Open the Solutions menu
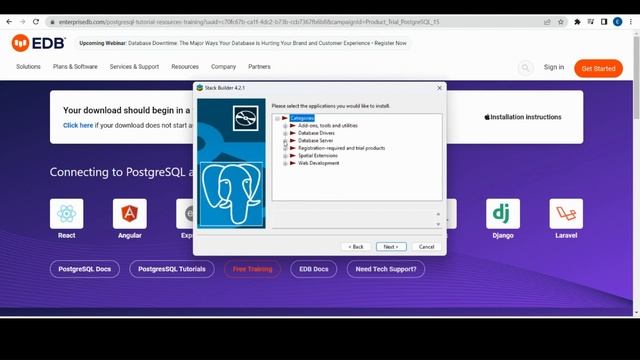Image resolution: width=640 pixels, height=360 pixels. pyautogui.click(x=28, y=67)
